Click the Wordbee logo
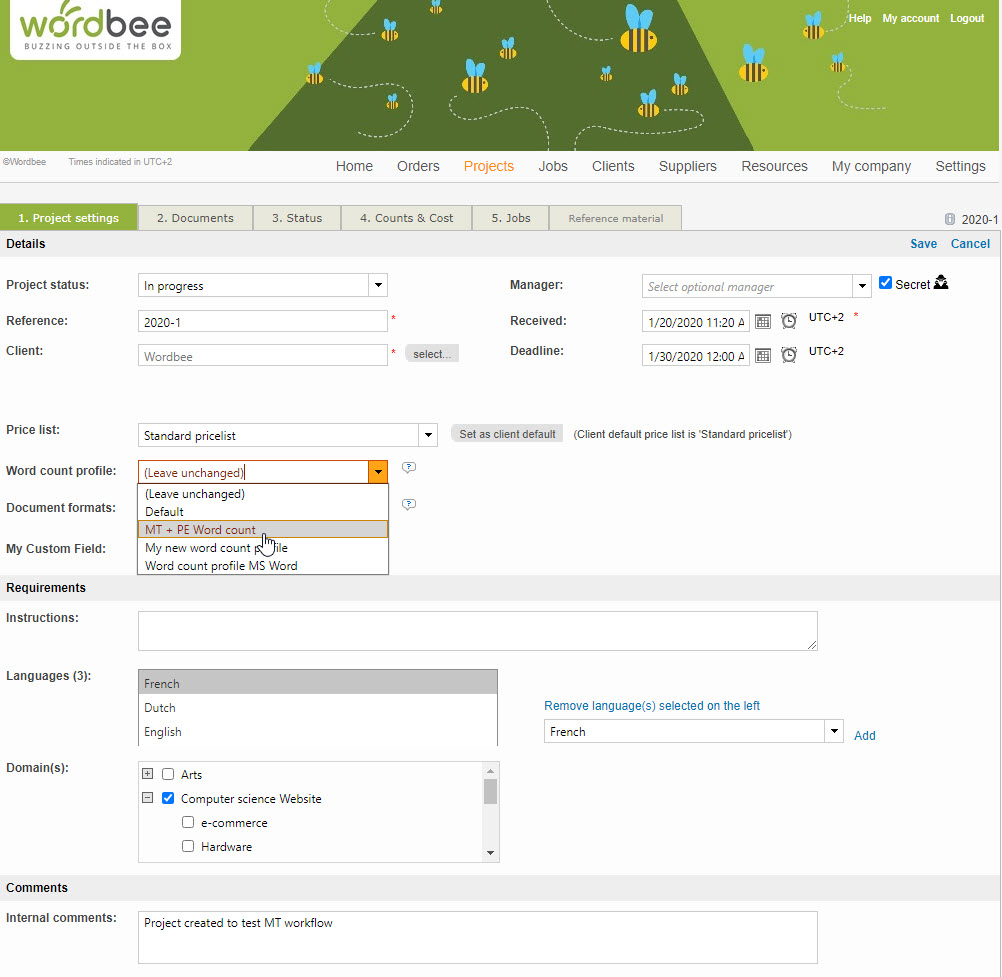This screenshot has width=1002, height=977. click(96, 30)
